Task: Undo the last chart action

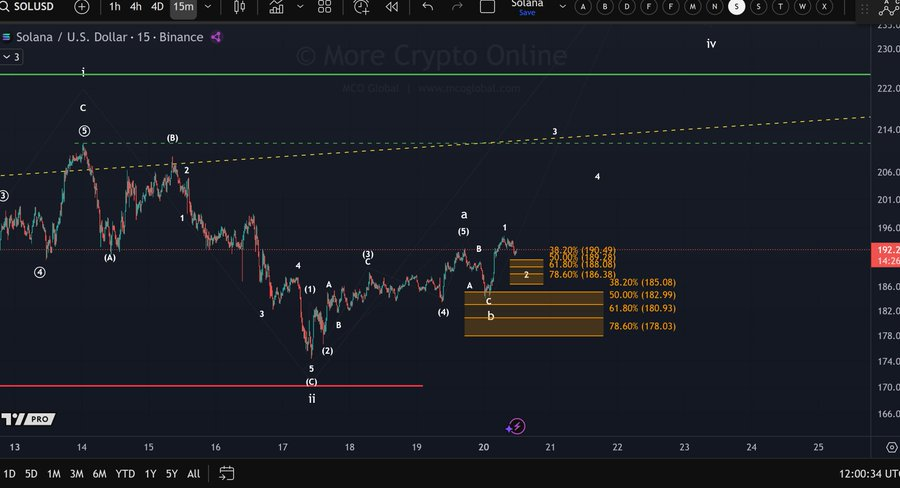Action: click(428, 7)
